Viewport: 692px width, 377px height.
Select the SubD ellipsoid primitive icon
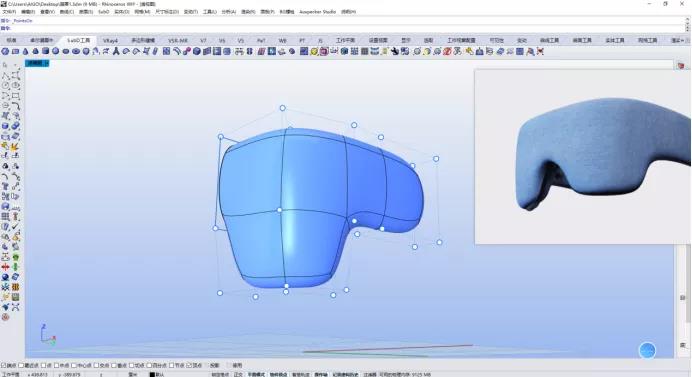coord(66,51)
